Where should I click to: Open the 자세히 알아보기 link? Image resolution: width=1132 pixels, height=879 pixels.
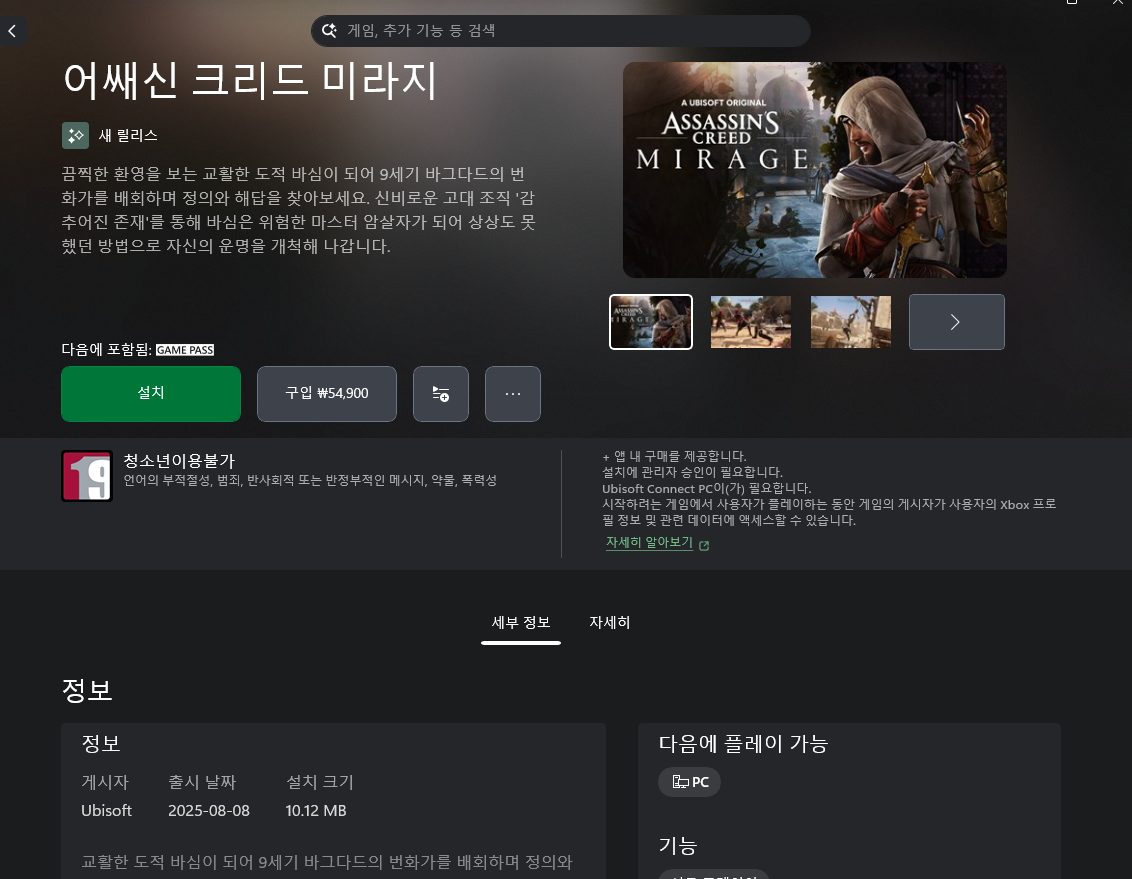[649, 542]
